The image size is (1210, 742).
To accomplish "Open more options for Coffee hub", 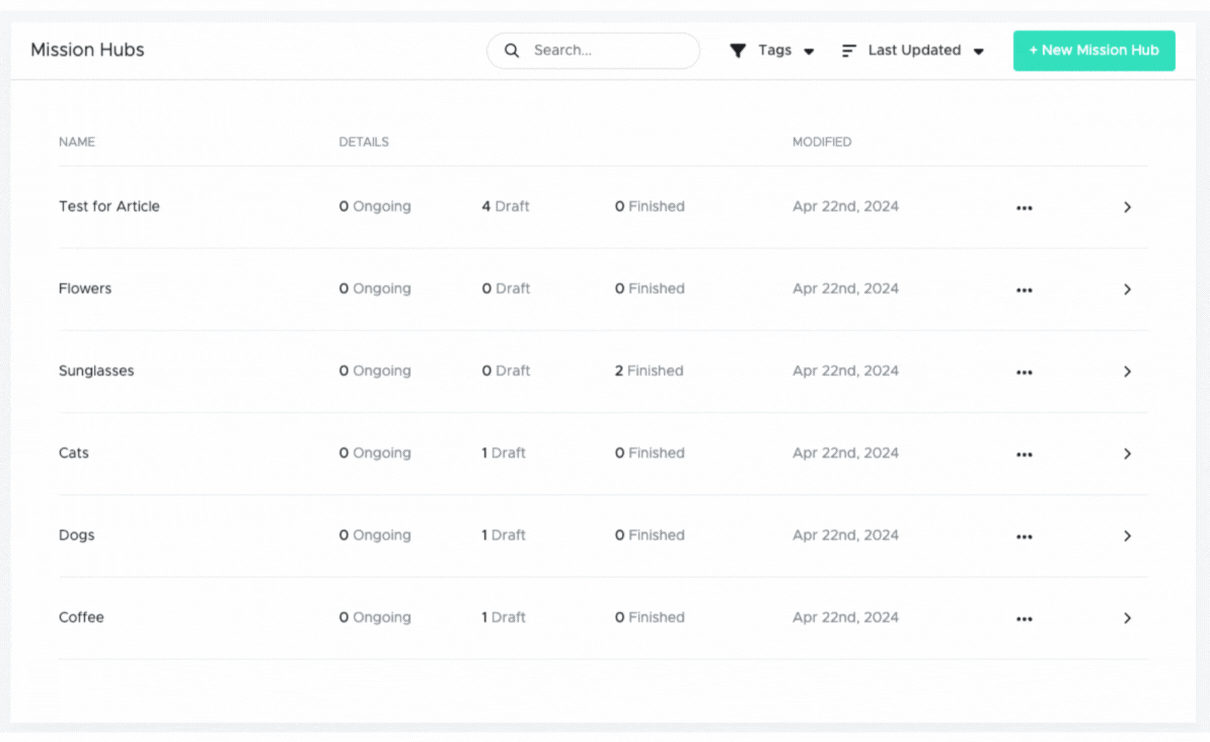I will click(1024, 619).
